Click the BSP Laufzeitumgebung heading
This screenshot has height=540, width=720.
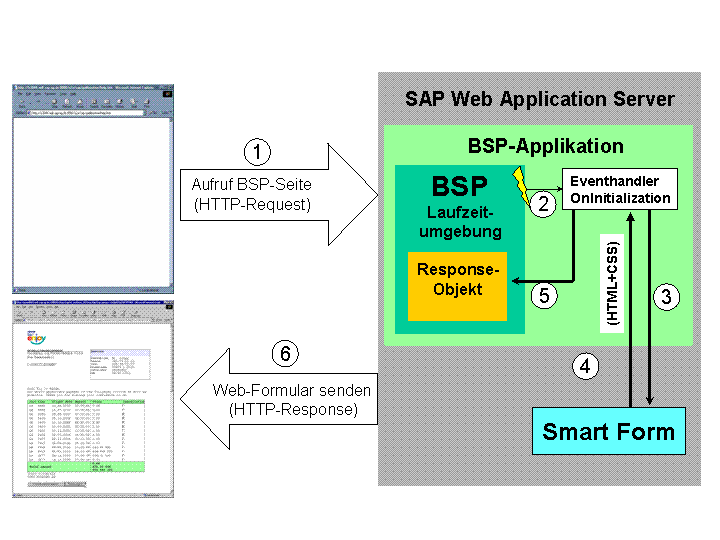point(460,207)
